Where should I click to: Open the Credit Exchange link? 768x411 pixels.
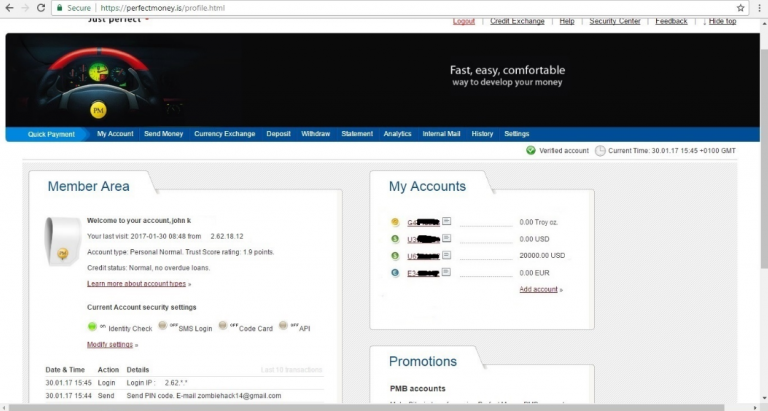(x=517, y=21)
